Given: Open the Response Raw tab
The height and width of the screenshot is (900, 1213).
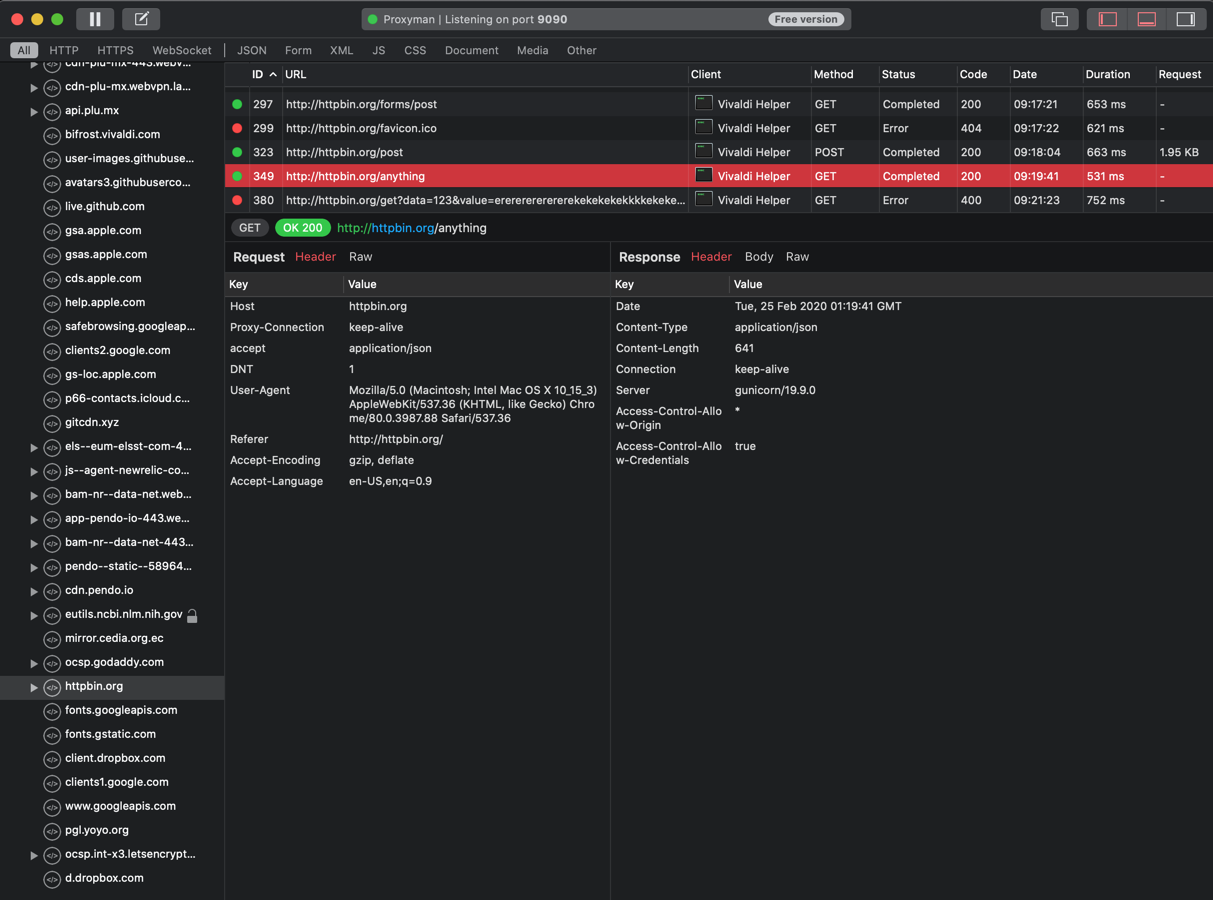Looking at the screenshot, I should [797, 257].
